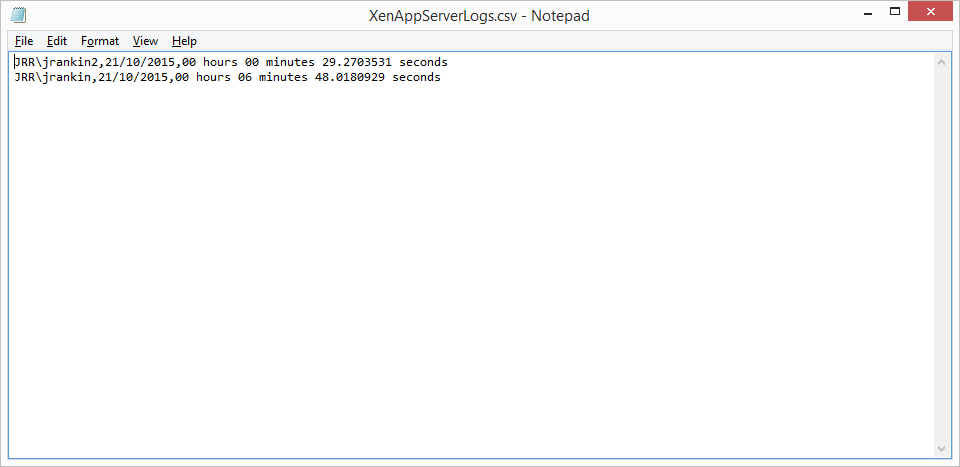Open the Help menu
The width and height of the screenshot is (960, 467).
click(x=184, y=41)
